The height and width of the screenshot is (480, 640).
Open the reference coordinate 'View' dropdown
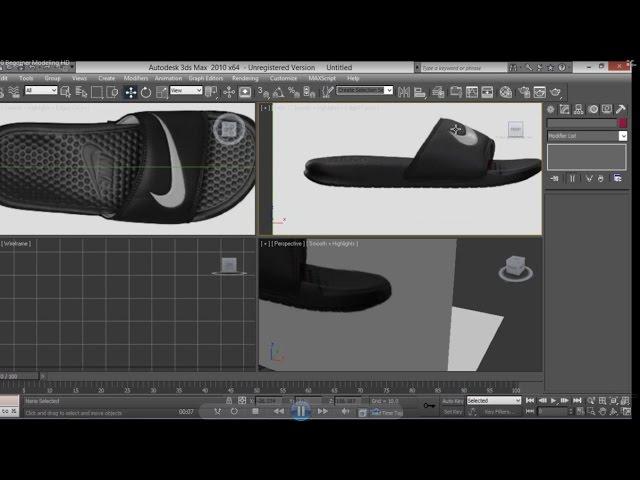(x=186, y=90)
